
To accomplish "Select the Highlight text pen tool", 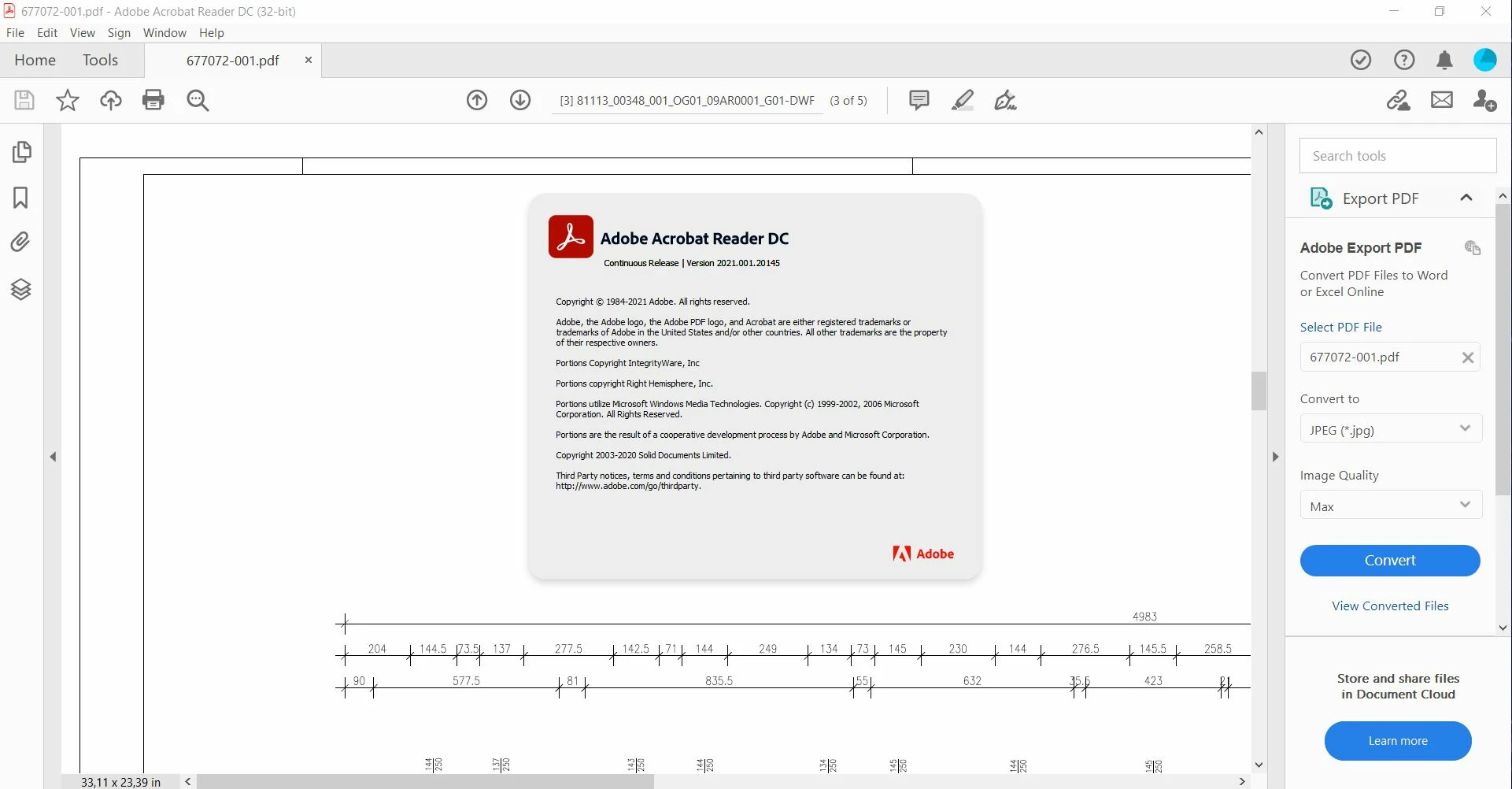I will tap(962, 100).
